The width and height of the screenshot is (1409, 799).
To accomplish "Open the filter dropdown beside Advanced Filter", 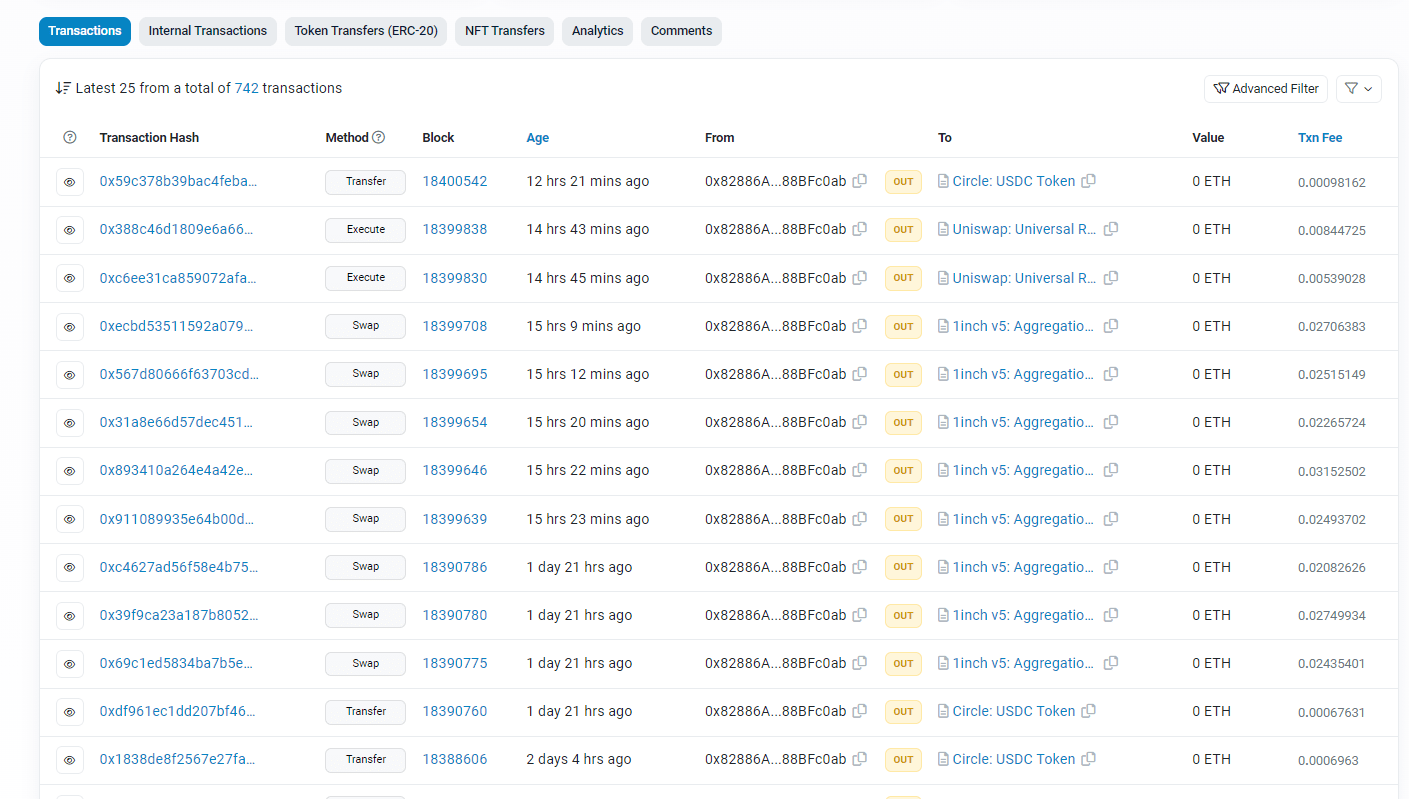I will point(1358,88).
